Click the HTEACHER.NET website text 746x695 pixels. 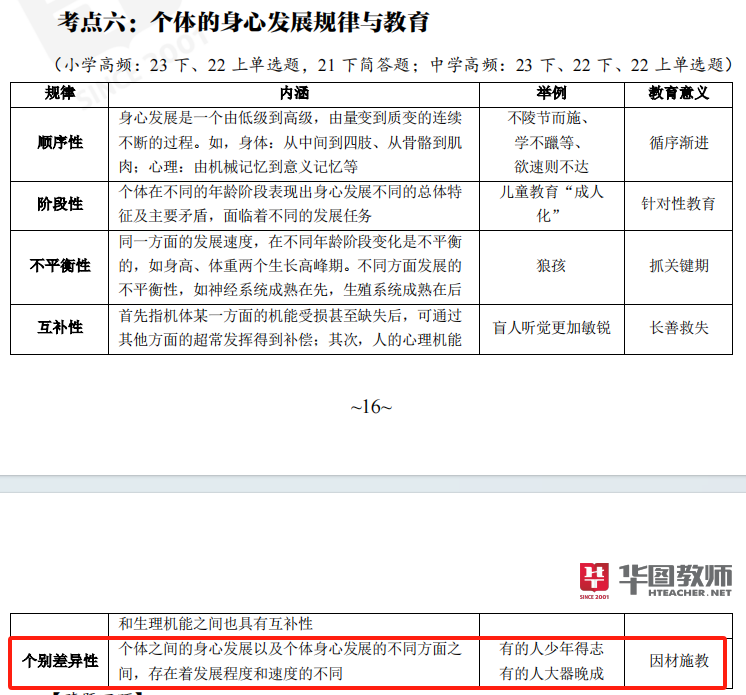pyautogui.click(x=676, y=593)
